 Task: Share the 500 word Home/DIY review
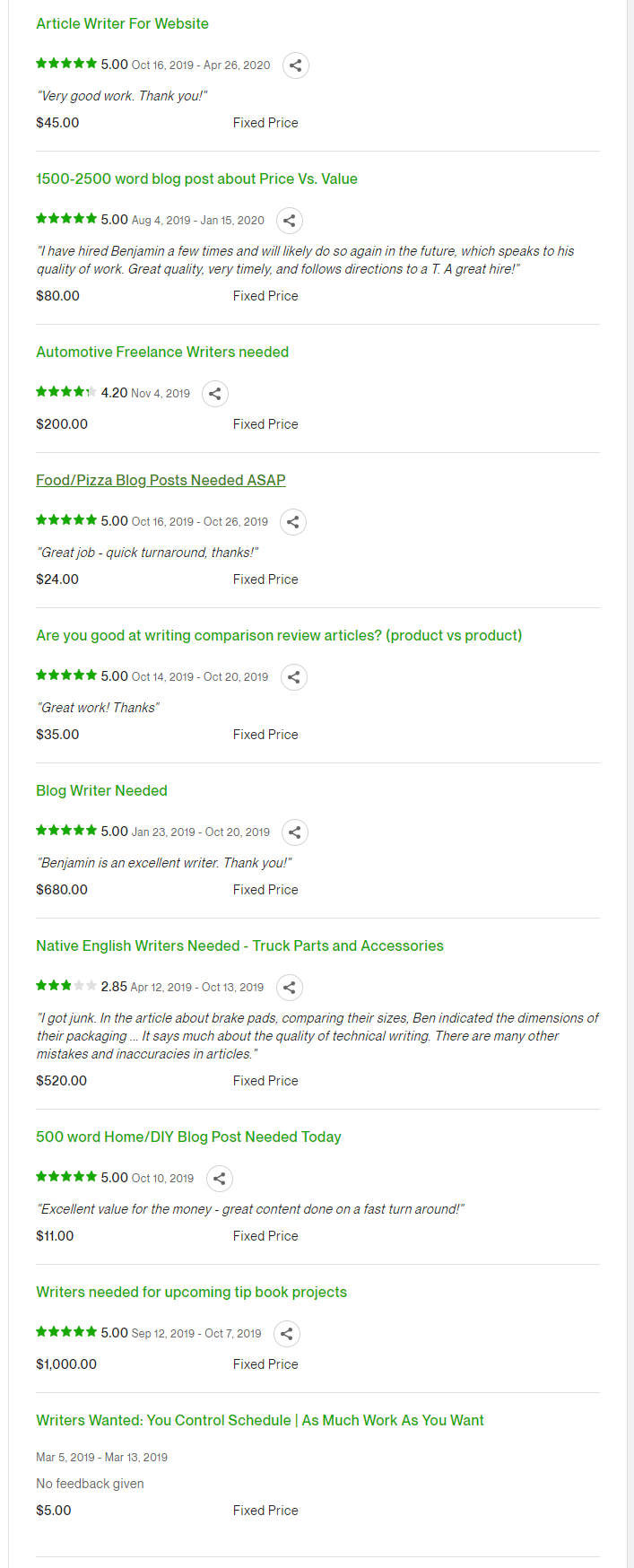(219, 1179)
